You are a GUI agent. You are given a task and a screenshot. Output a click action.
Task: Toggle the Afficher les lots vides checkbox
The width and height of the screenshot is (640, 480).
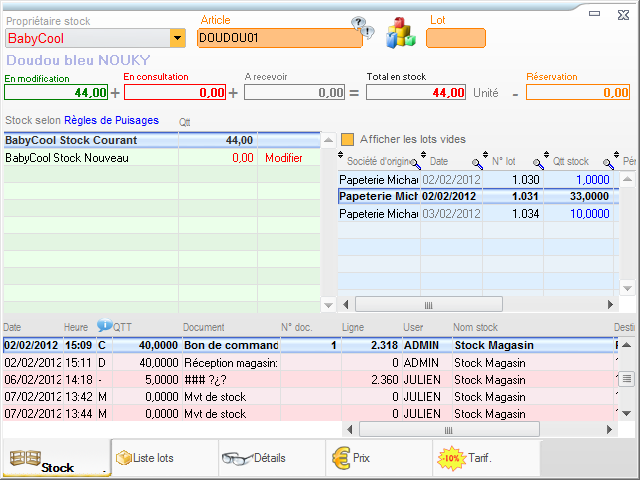click(348, 139)
